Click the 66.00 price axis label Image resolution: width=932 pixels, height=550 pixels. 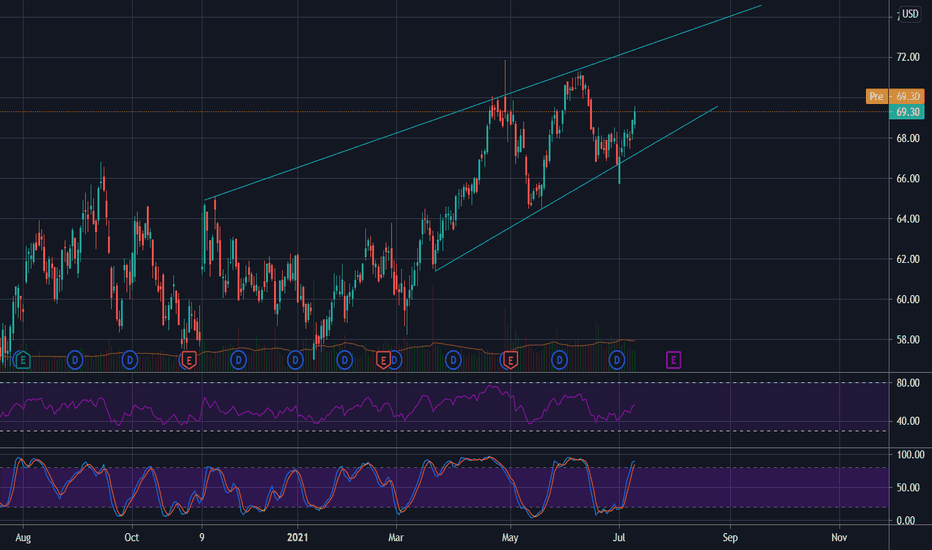[908, 178]
